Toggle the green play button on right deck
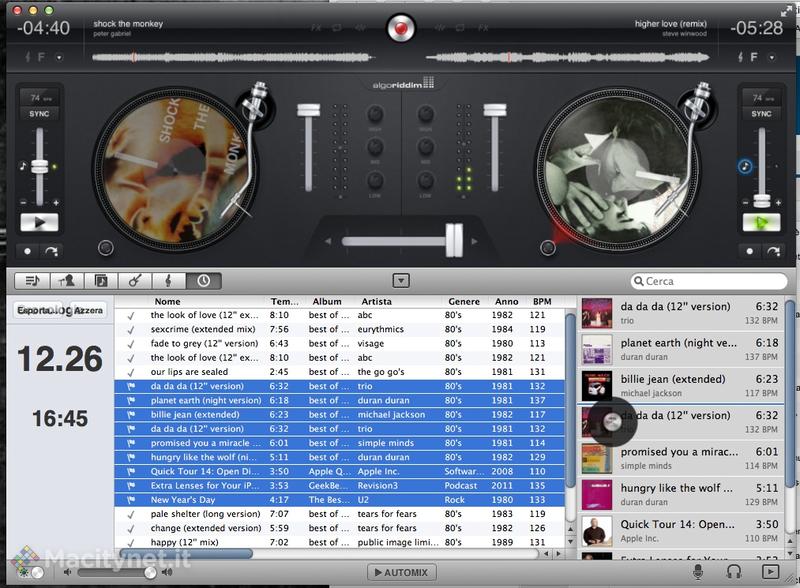The image size is (800, 588). [x=761, y=223]
